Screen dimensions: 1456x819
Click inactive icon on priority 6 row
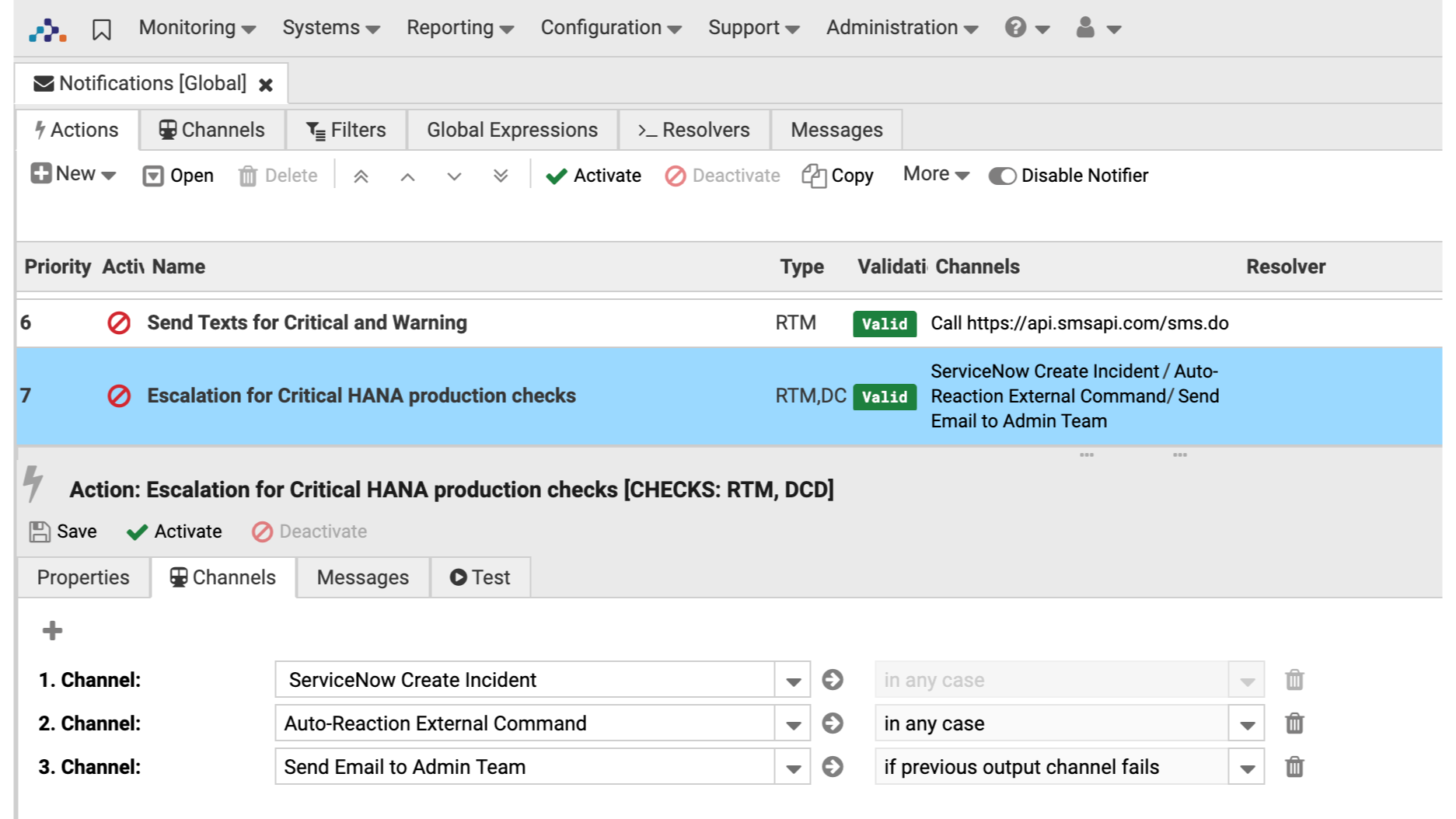(119, 322)
